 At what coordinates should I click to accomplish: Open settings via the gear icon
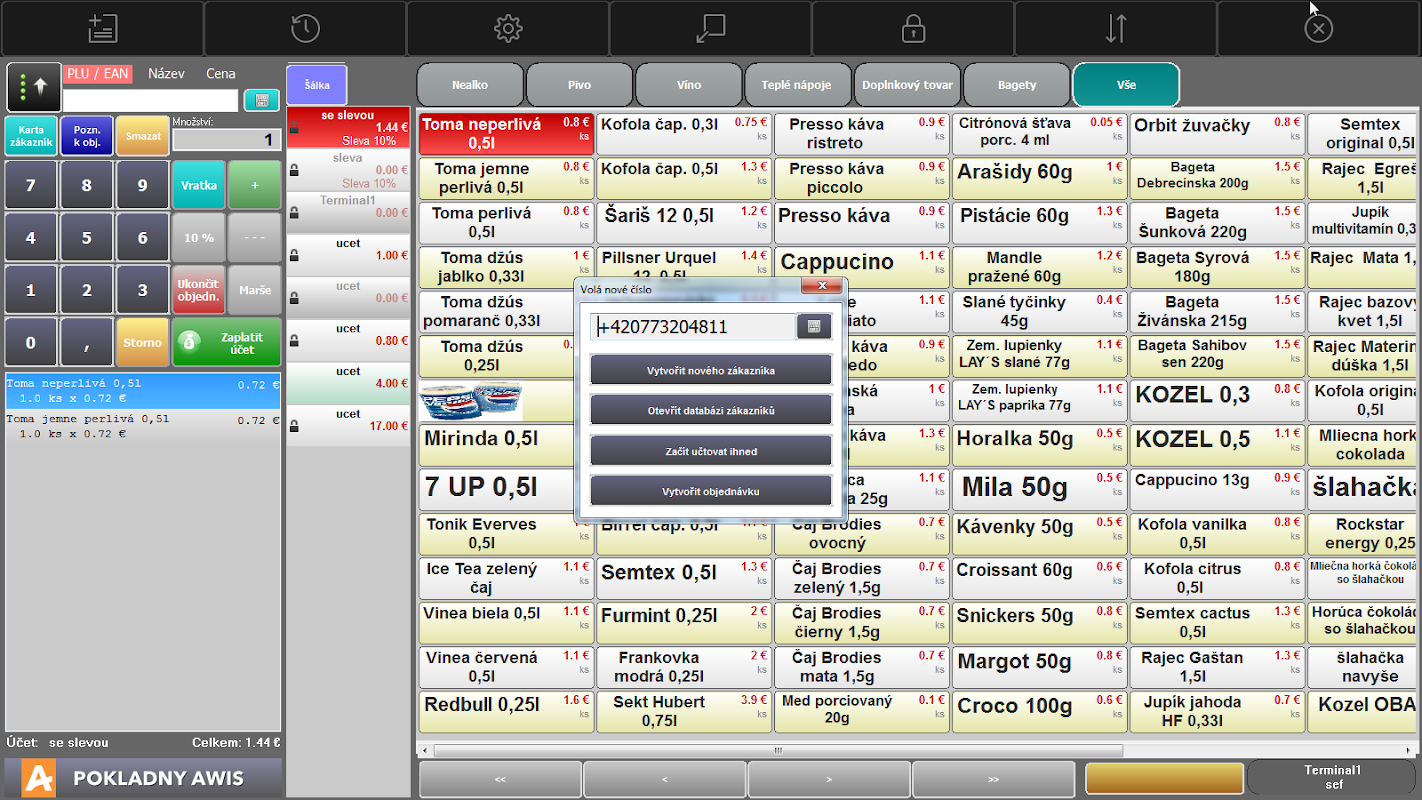508,28
